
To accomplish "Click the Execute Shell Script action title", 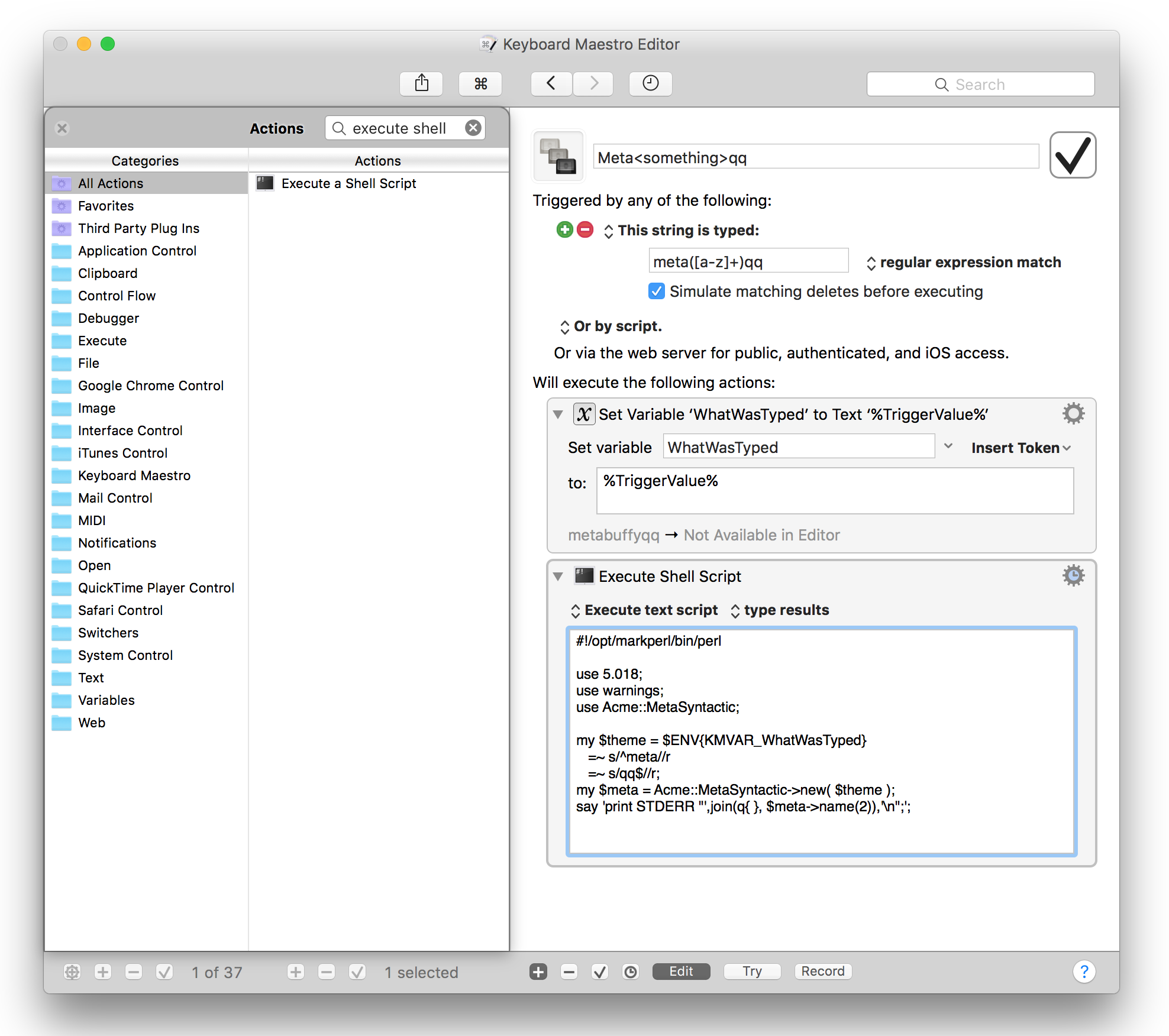I will 670,576.
